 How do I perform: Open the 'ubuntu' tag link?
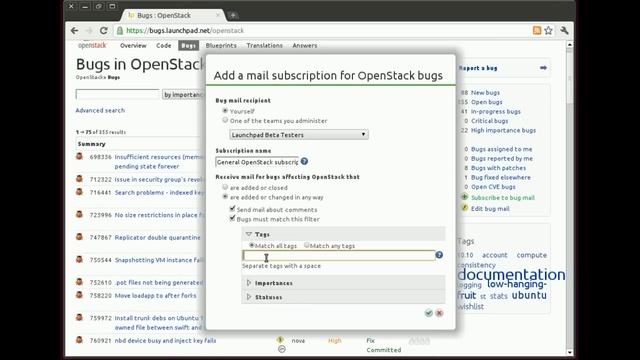(x=529, y=295)
